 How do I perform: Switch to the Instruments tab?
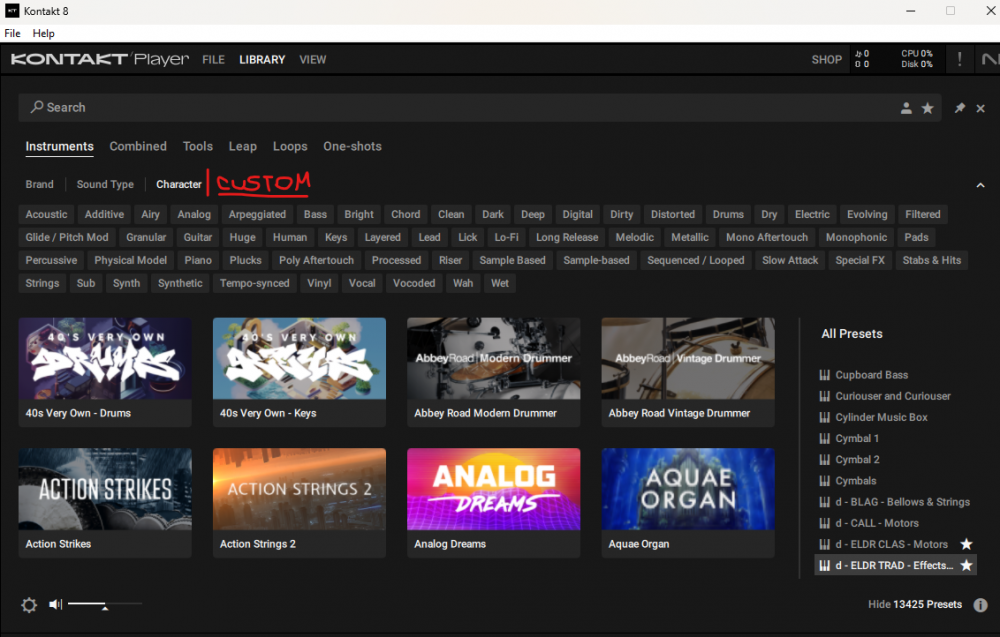click(x=59, y=146)
